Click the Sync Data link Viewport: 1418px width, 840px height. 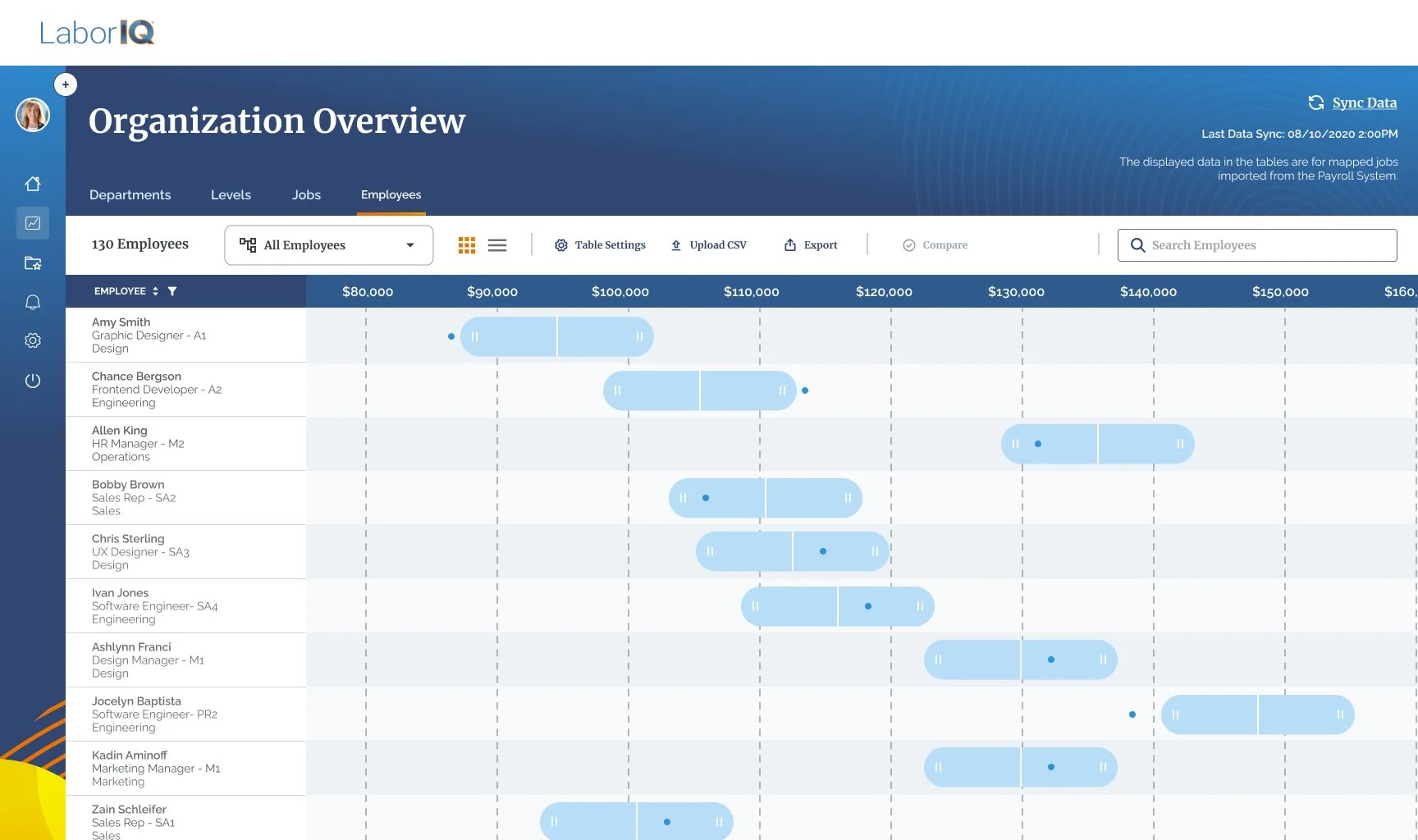[x=1365, y=103]
